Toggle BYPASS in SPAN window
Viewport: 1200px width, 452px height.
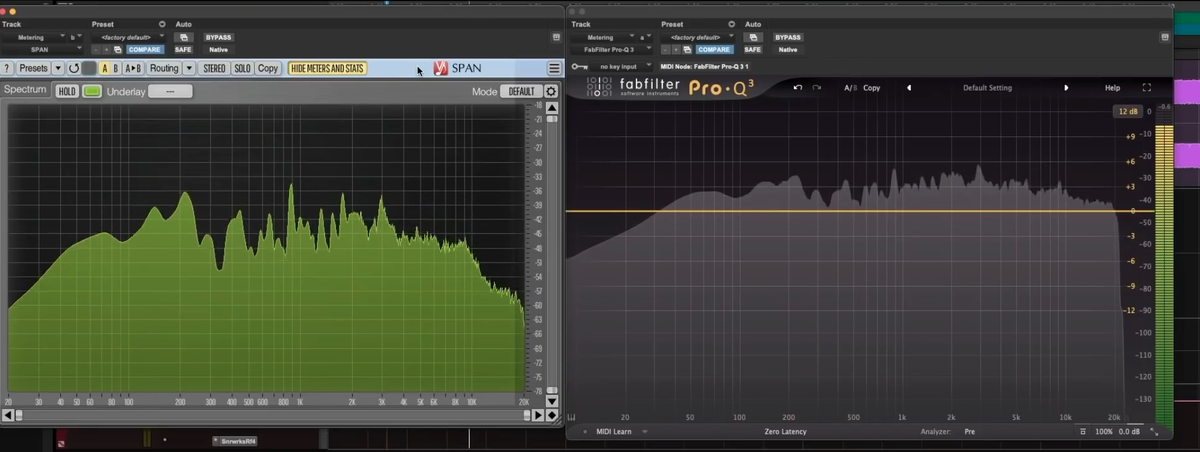click(218, 37)
